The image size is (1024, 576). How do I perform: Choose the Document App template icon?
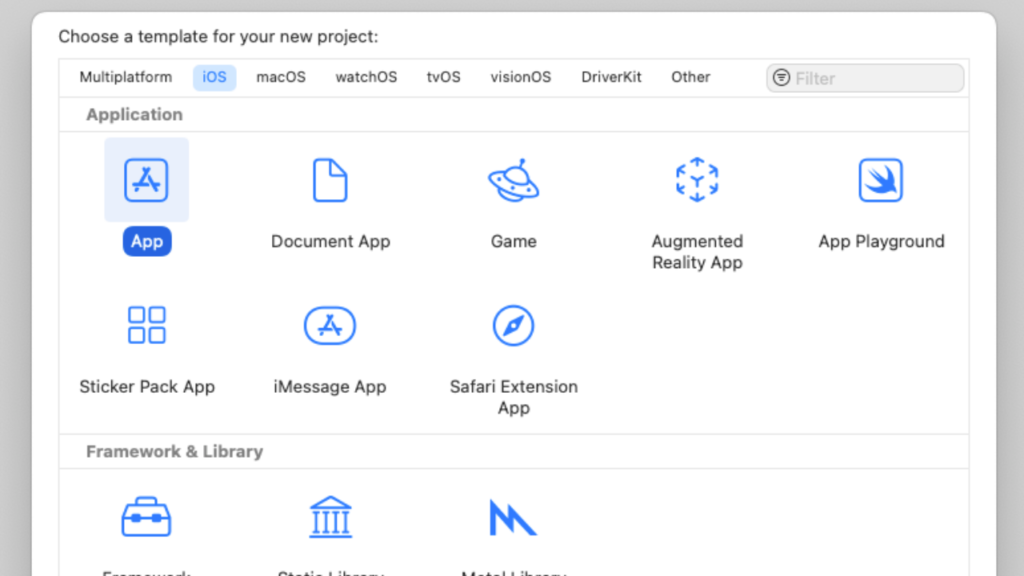click(330, 180)
